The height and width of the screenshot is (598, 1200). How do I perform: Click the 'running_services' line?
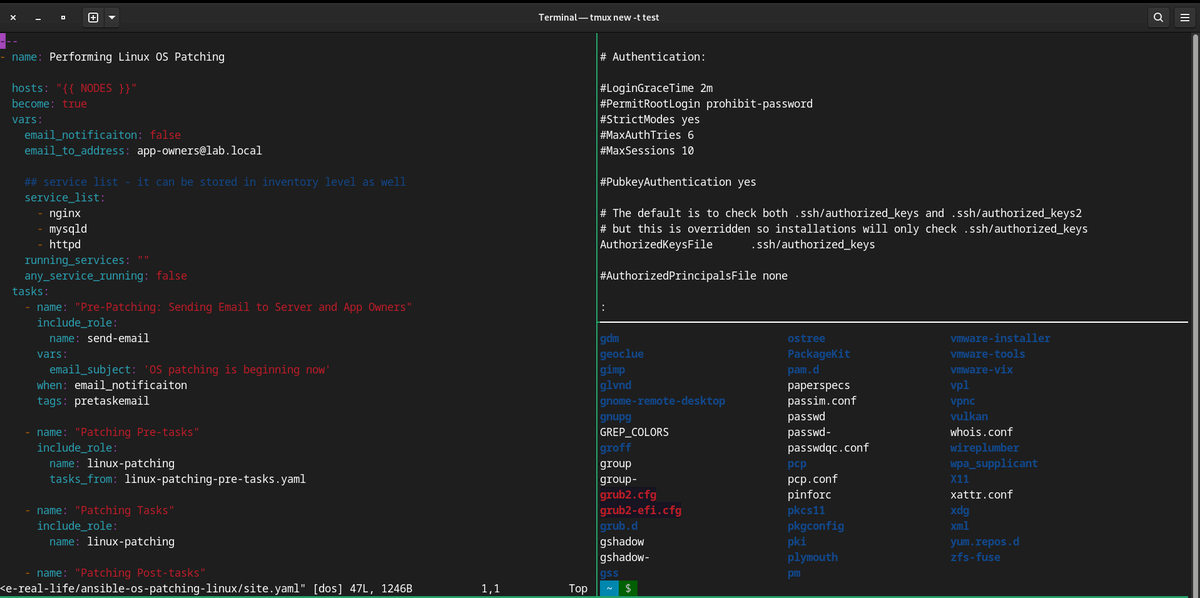87,260
